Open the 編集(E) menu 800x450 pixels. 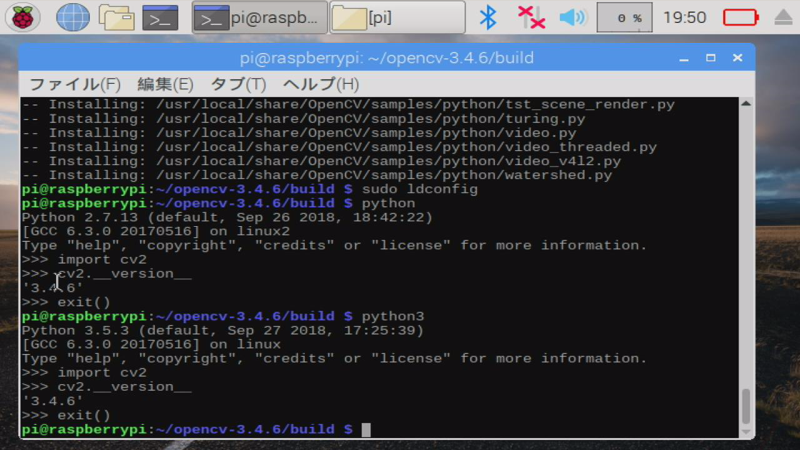(165, 84)
